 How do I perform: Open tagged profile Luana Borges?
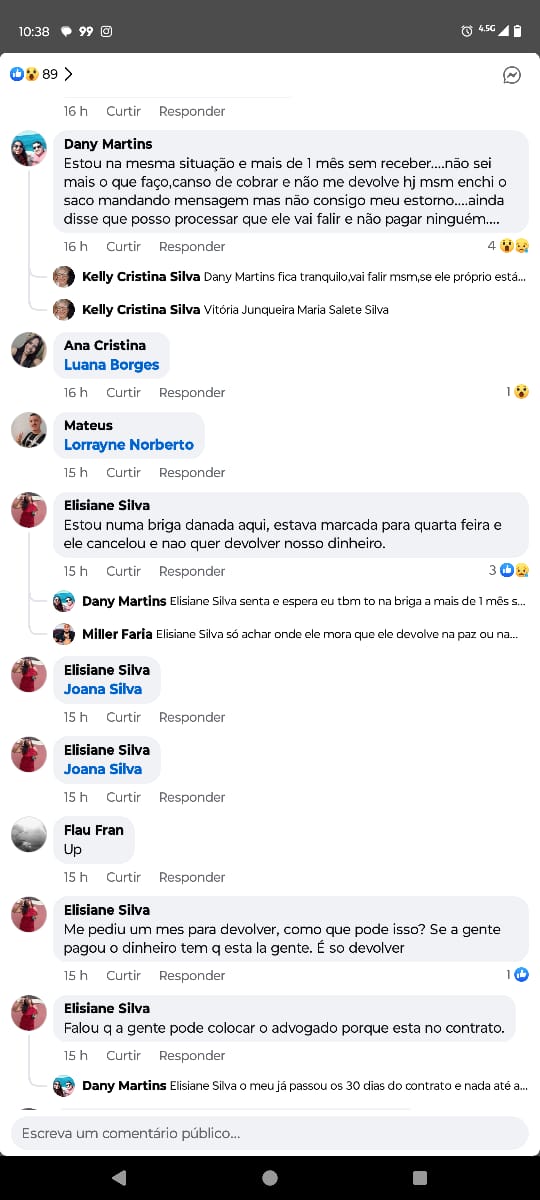tap(111, 365)
